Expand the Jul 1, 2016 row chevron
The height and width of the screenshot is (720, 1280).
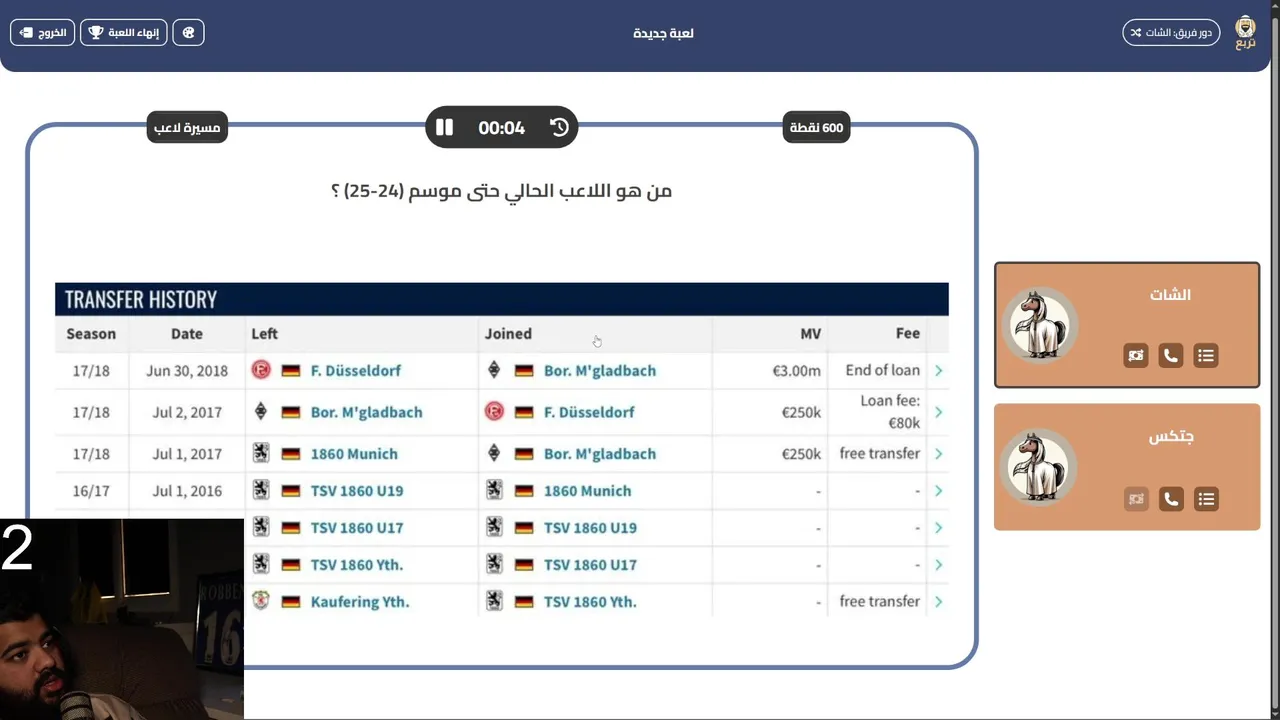coord(938,491)
